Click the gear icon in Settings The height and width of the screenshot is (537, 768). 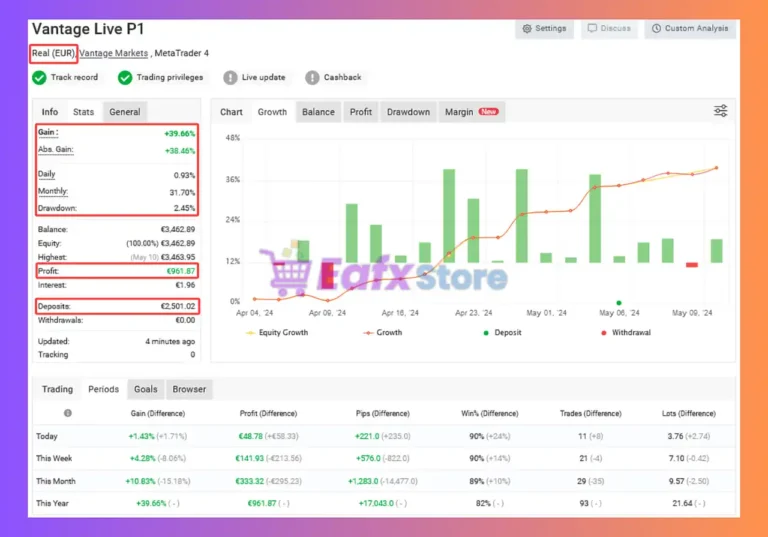[527, 28]
